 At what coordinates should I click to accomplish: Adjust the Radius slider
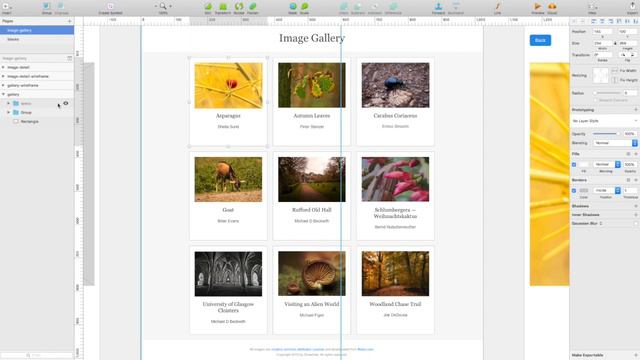(x=607, y=93)
